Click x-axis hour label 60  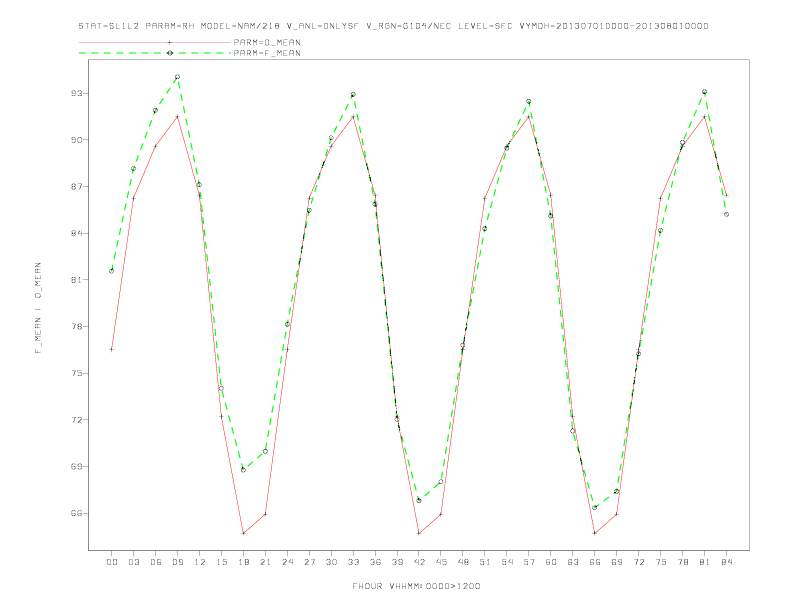coord(551,562)
